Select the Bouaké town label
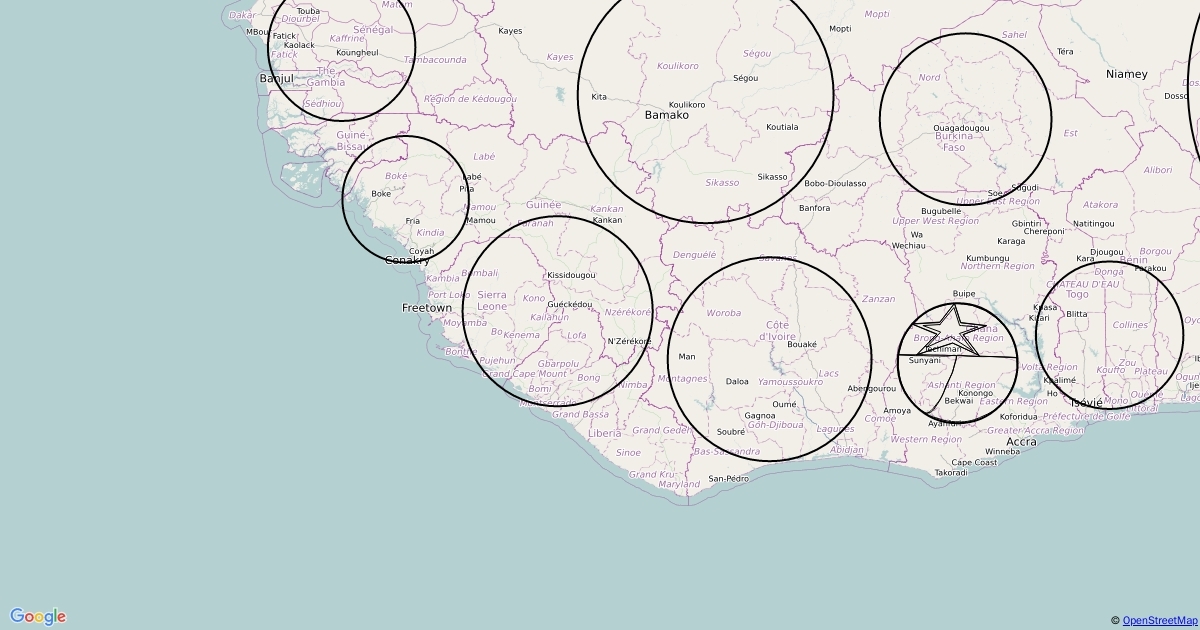The image size is (1200, 630). coord(802,344)
